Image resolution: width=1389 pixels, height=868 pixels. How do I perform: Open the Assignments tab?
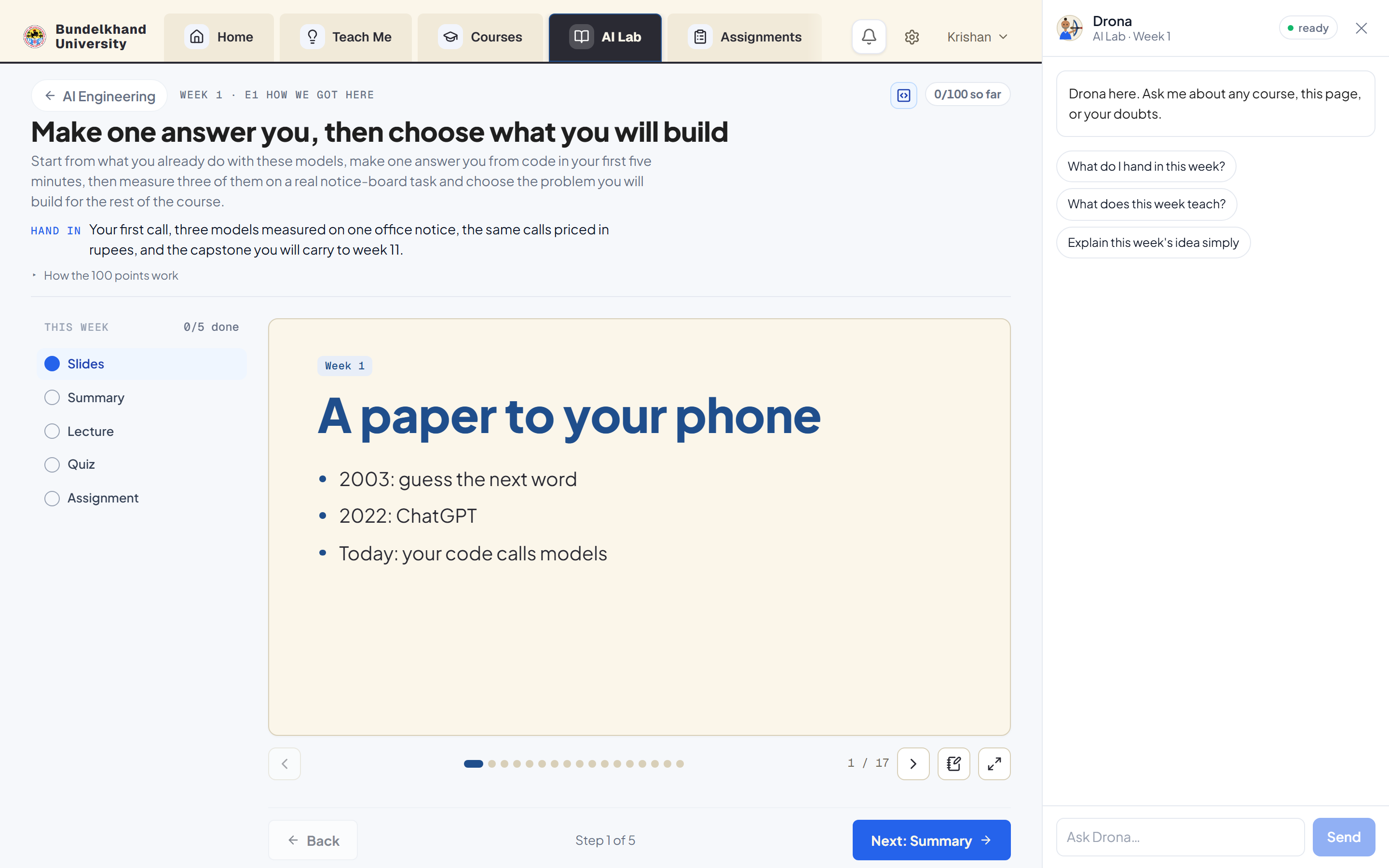click(745, 37)
